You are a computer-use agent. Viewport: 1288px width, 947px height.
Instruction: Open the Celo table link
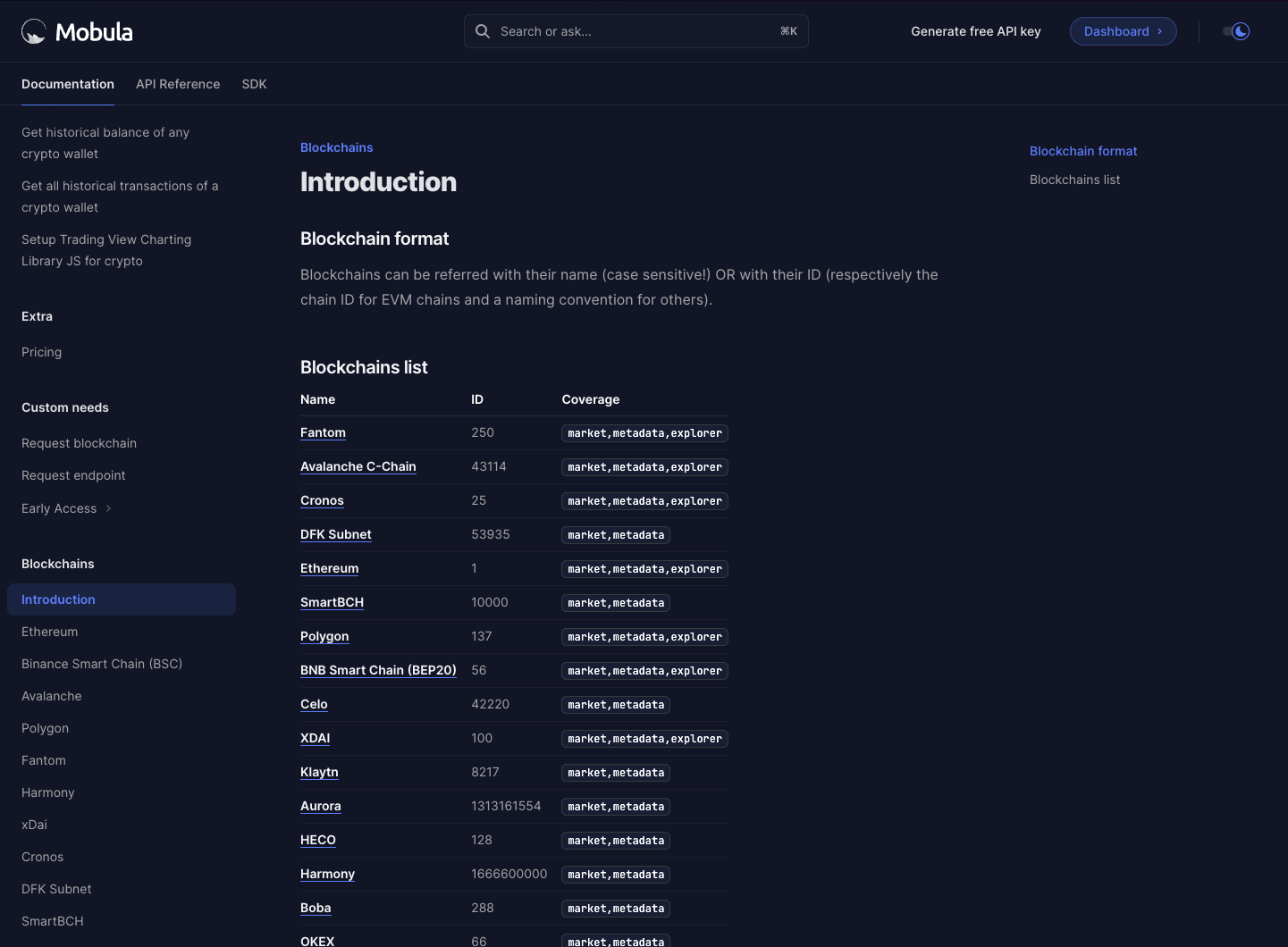tap(314, 704)
